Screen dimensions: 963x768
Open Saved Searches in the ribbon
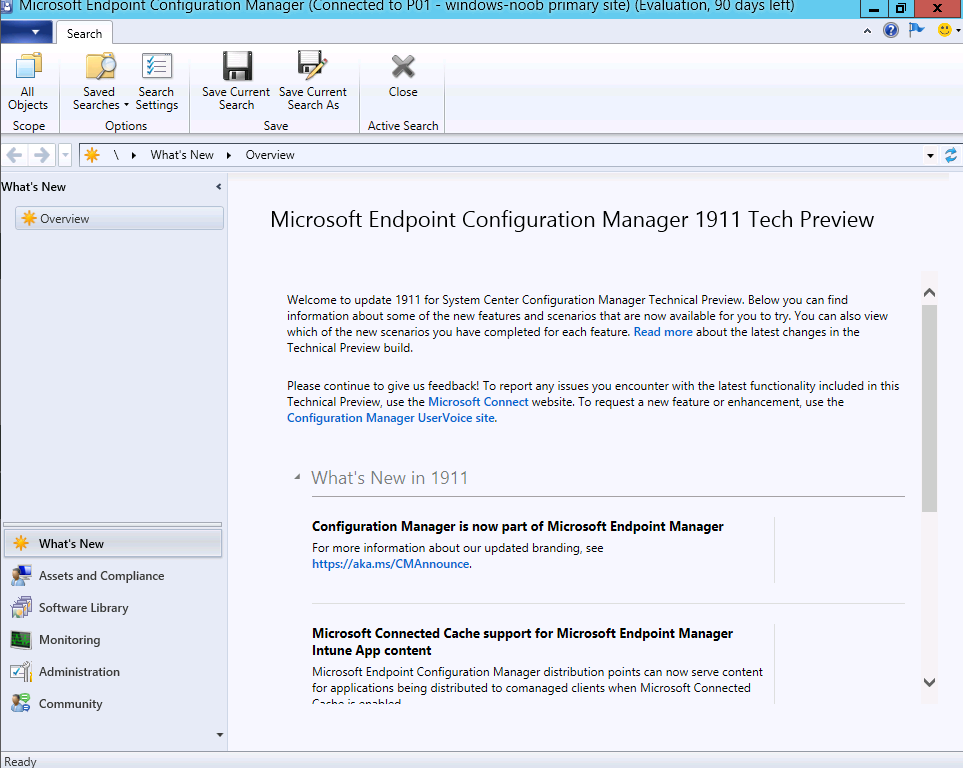click(x=100, y=82)
